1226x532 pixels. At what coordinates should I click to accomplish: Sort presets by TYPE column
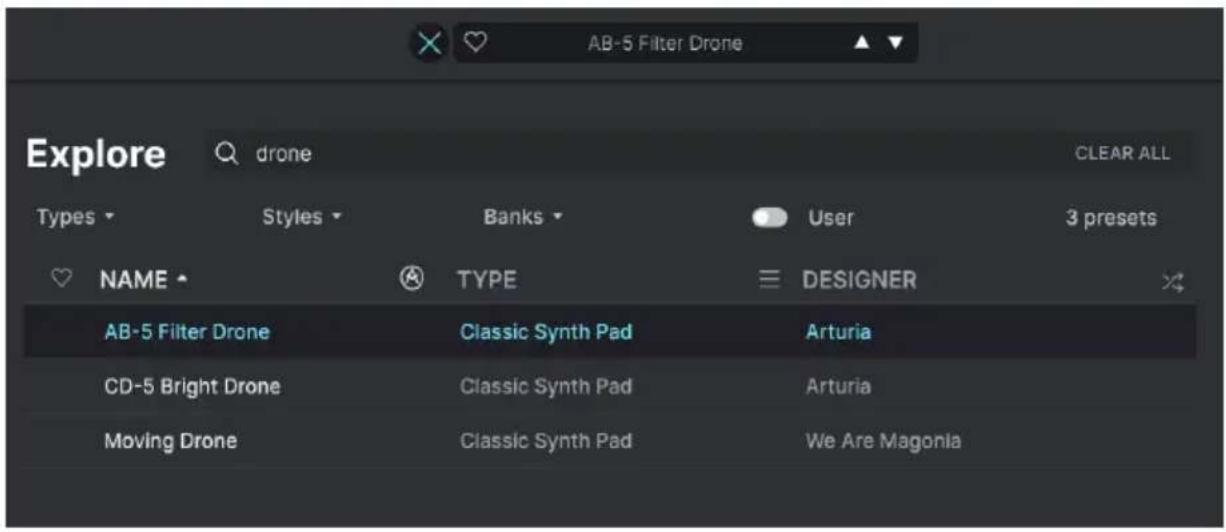(x=487, y=282)
